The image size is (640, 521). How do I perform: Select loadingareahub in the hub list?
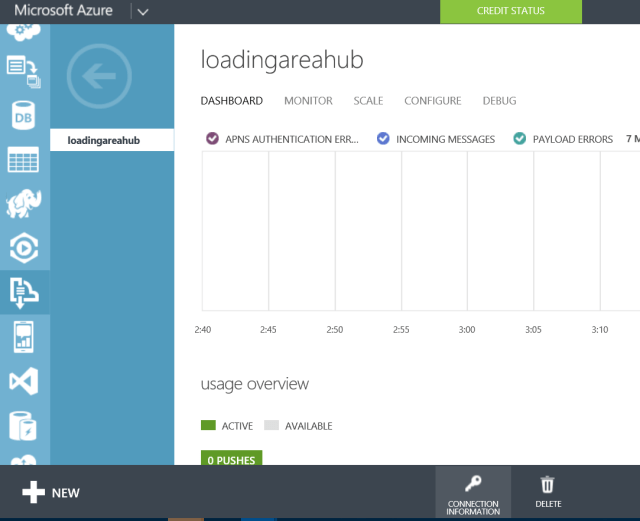coord(104,140)
